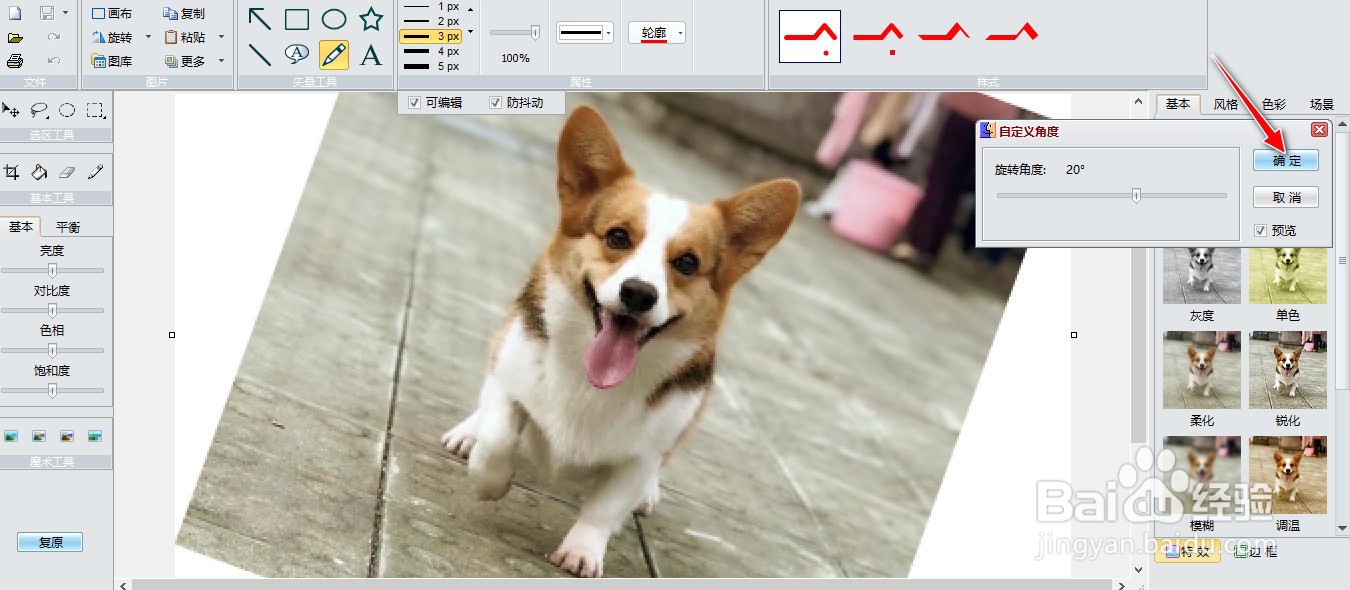The width and height of the screenshot is (1350, 590).
Task: Select the first red line style preset
Action: pyautogui.click(x=810, y=37)
